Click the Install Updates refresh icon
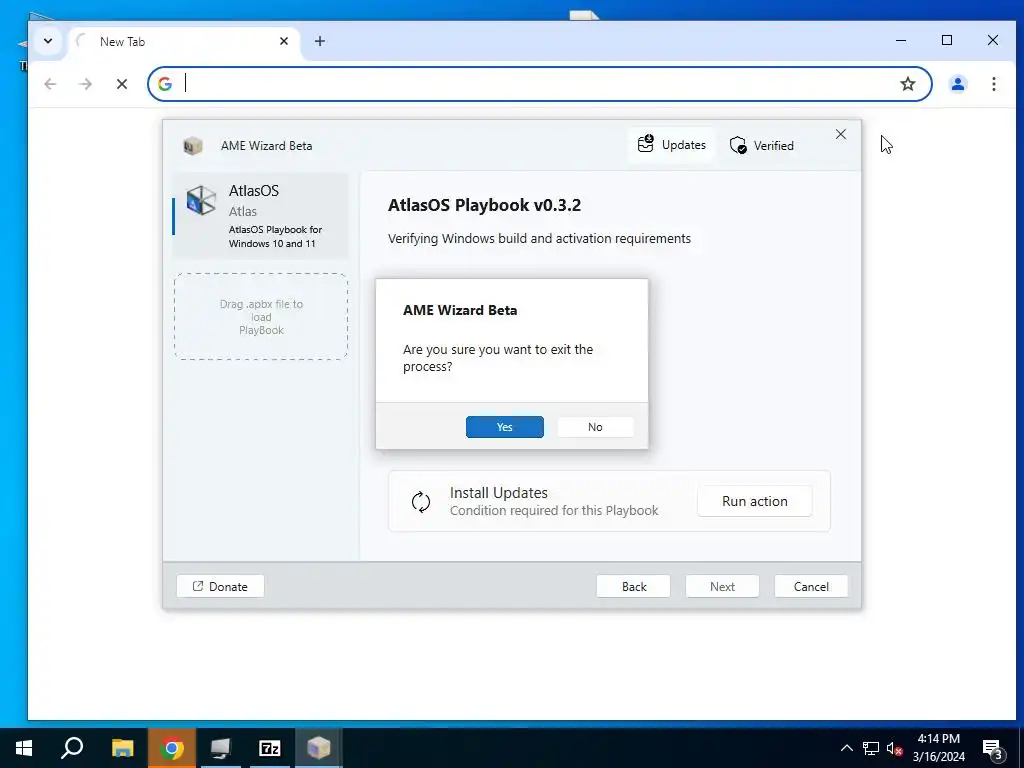Image resolution: width=1024 pixels, height=768 pixels. [x=421, y=502]
